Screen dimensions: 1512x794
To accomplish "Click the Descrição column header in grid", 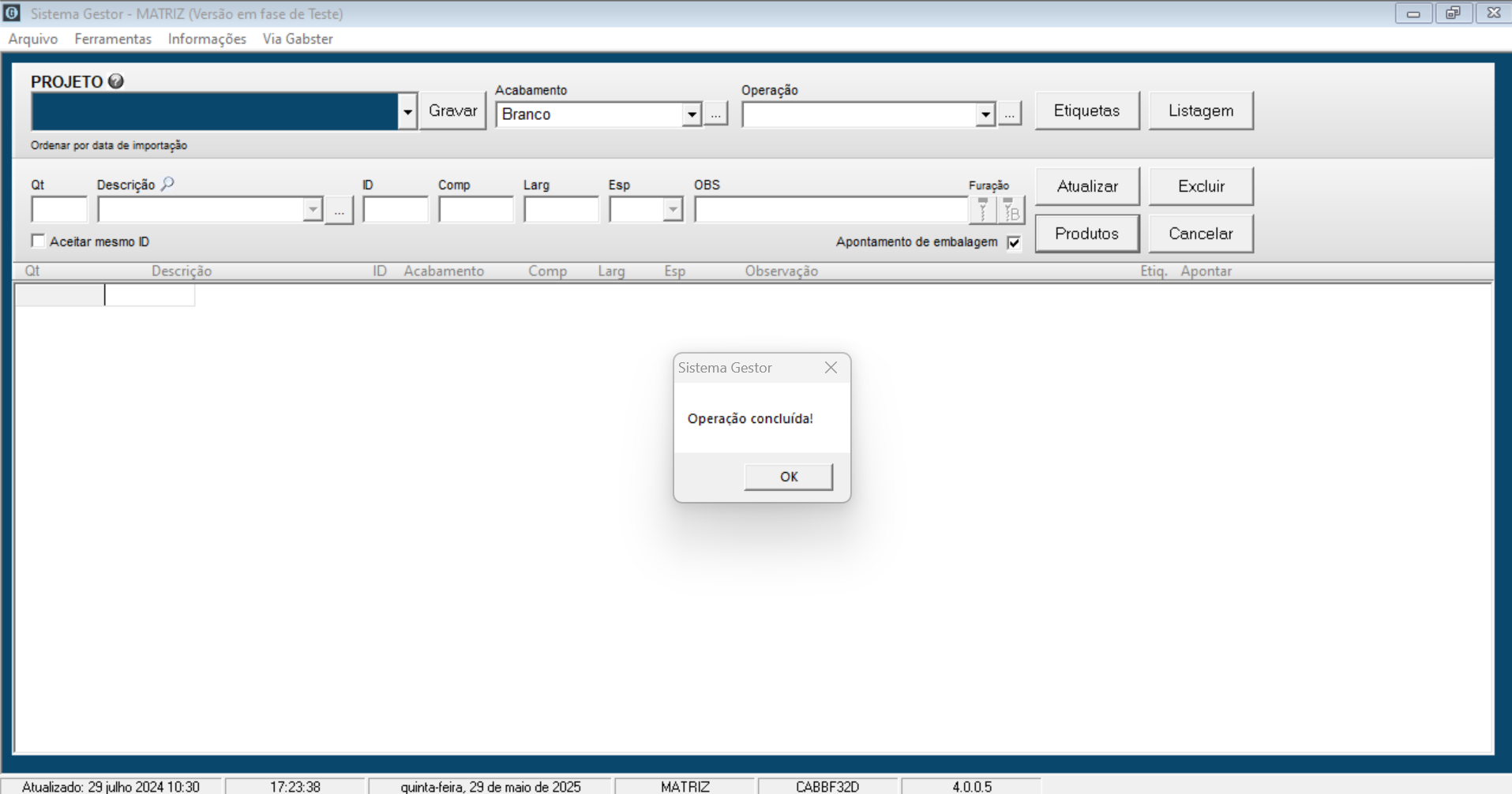I will coord(182,271).
